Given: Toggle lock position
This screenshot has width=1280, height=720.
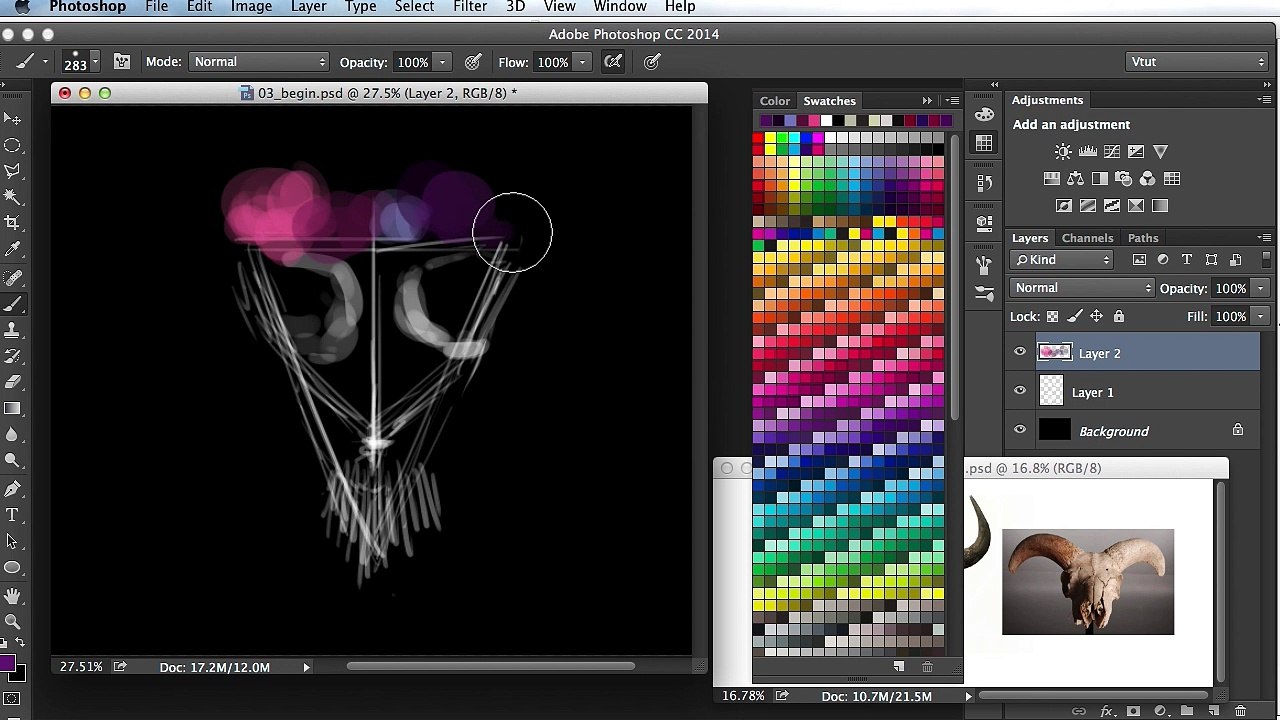Looking at the screenshot, I should point(1097,316).
